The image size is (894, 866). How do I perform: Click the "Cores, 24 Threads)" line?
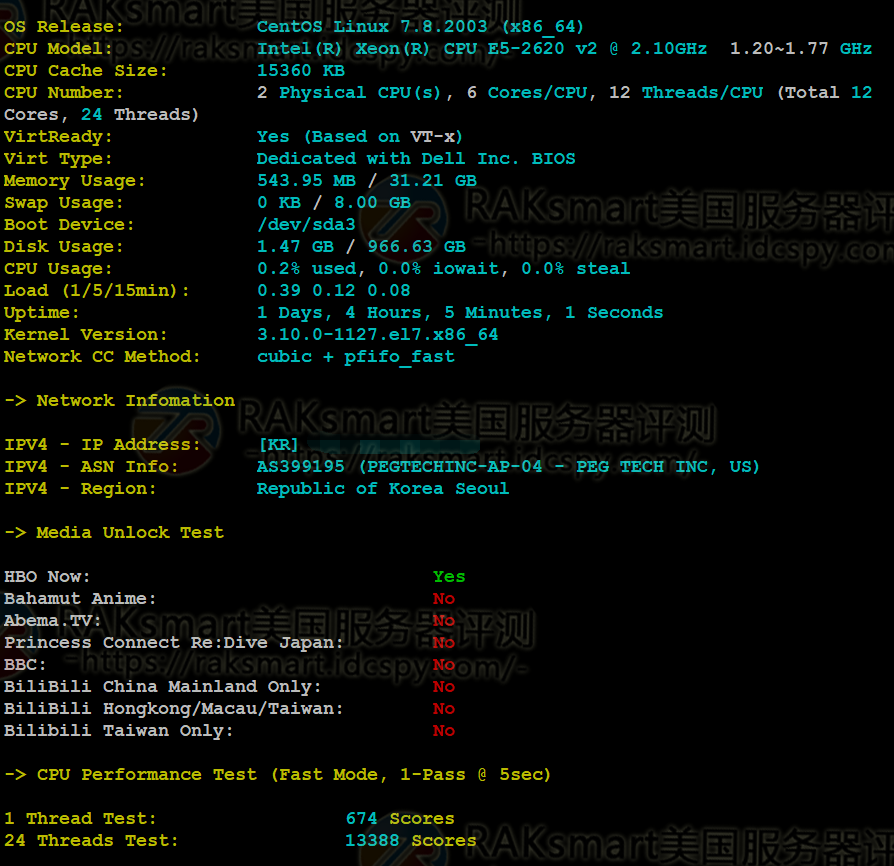(x=101, y=115)
